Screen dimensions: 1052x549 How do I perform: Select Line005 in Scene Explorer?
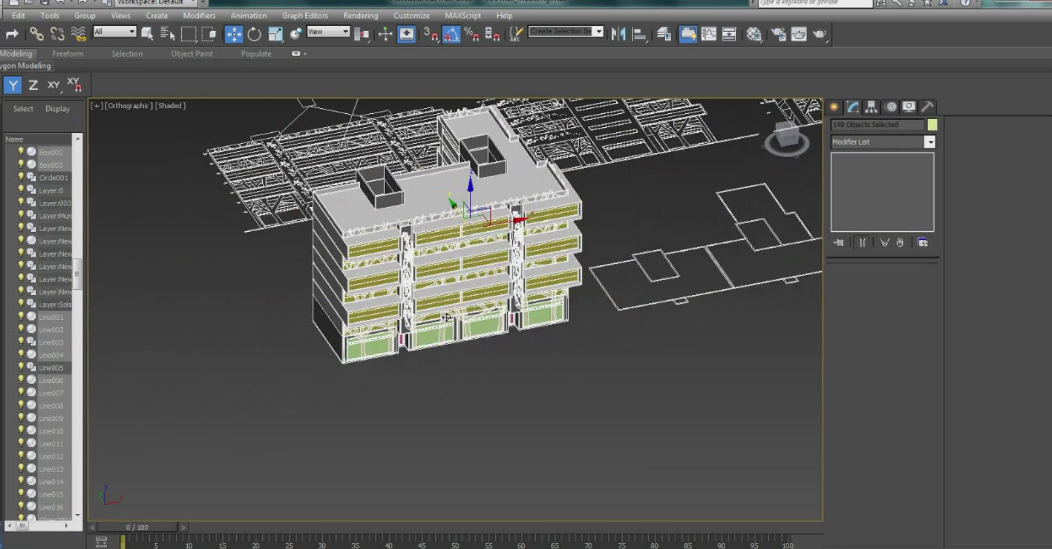pyautogui.click(x=51, y=368)
